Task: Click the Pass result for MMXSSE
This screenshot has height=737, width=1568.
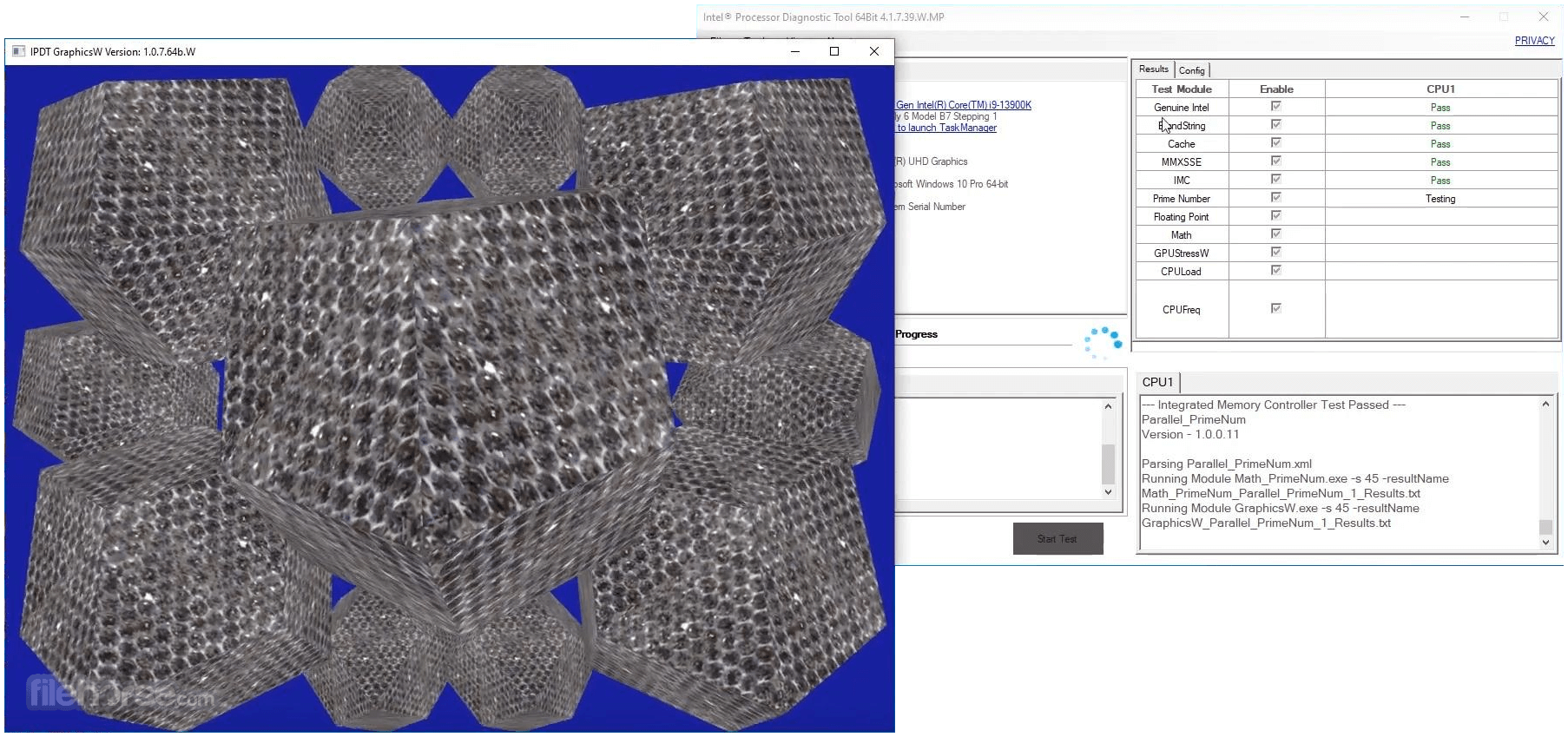Action: [x=1440, y=162]
